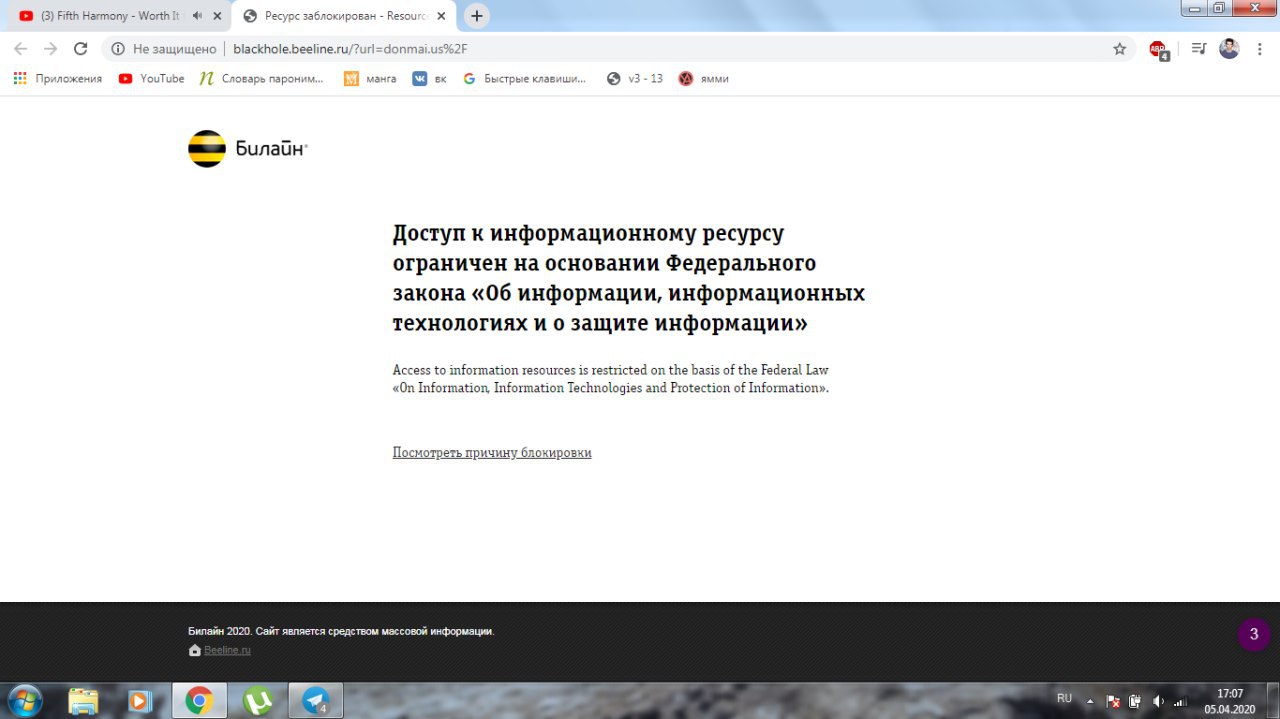The width and height of the screenshot is (1280, 719).
Task: Open the "ямми" bookmark
Action: (x=704, y=78)
